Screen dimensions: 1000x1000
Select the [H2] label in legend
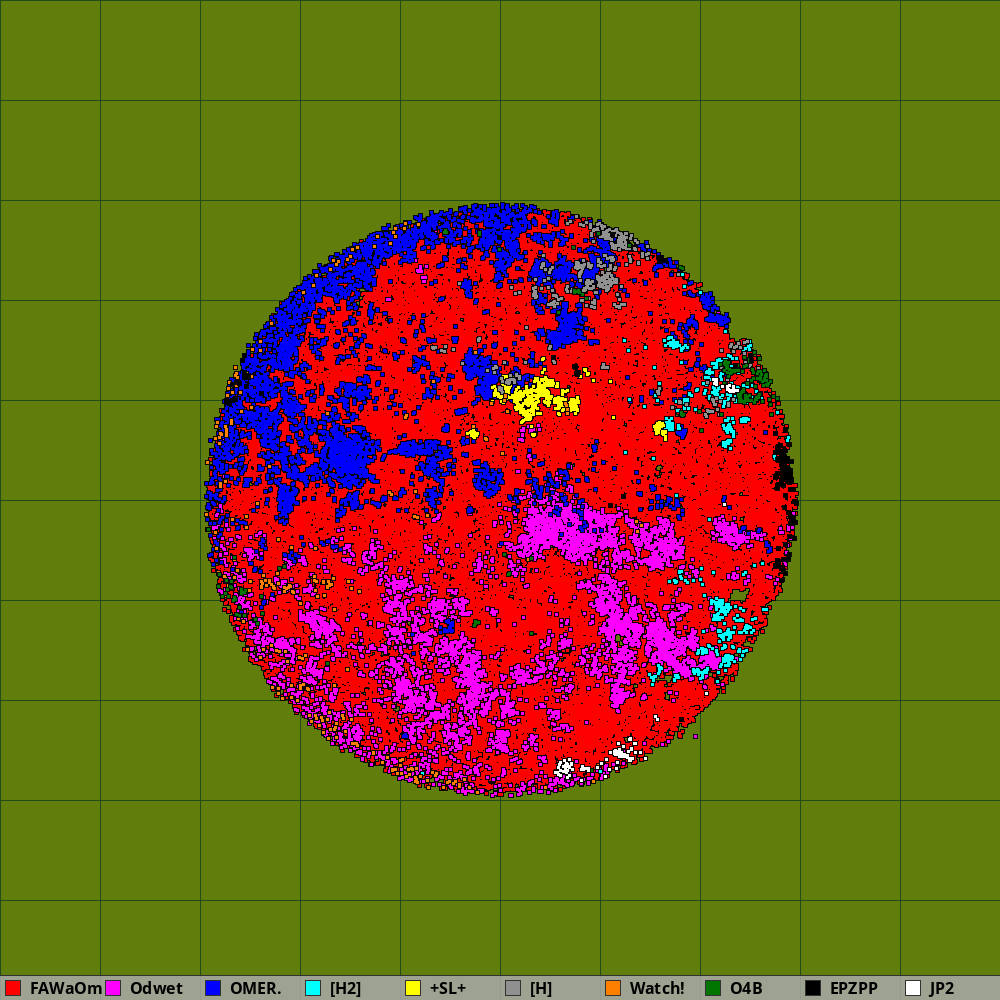346,988
